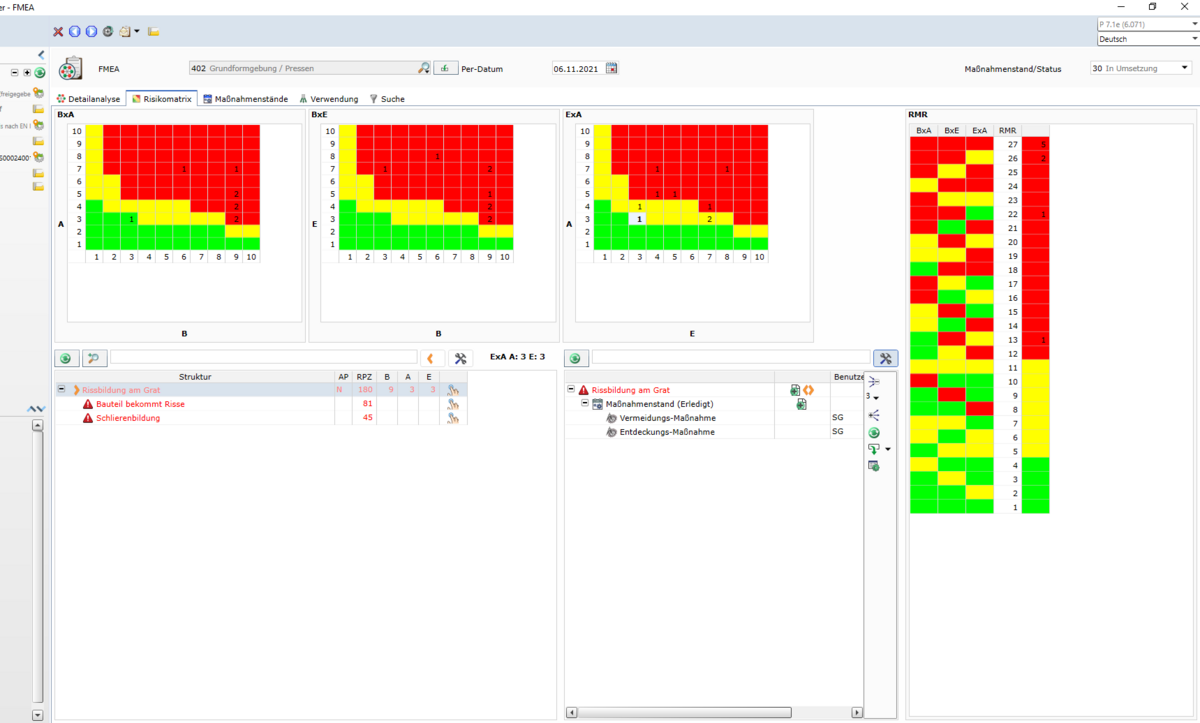Image resolution: width=1200 pixels, height=723 pixels.
Task: Expand all with plus icon in sidebar
Action: [27, 73]
